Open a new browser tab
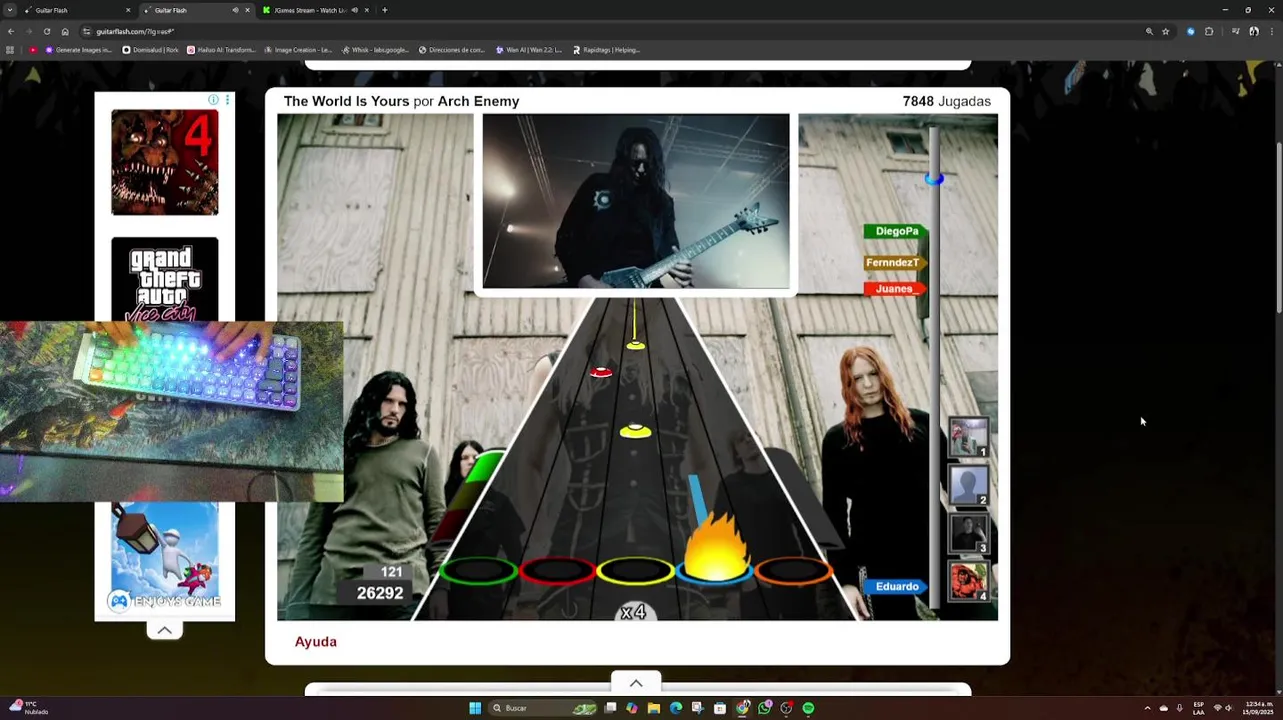The width and height of the screenshot is (1283, 720). click(385, 10)
